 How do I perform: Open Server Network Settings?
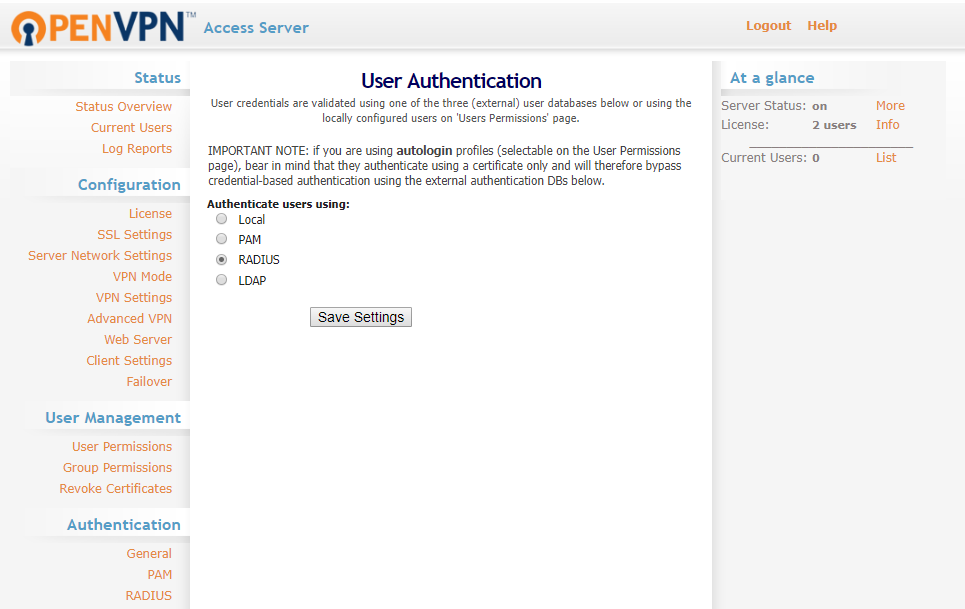[100, 255]
